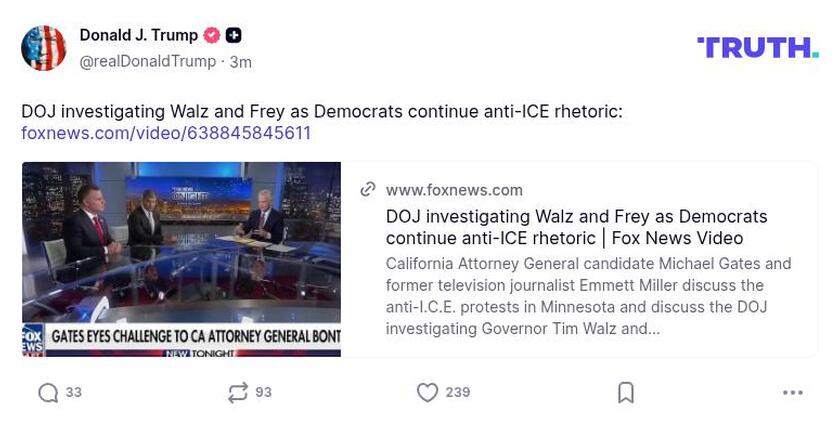Open the TRUTH. logo at top right
Viewport: 840px width, 431px height.
tap(757, 47)
